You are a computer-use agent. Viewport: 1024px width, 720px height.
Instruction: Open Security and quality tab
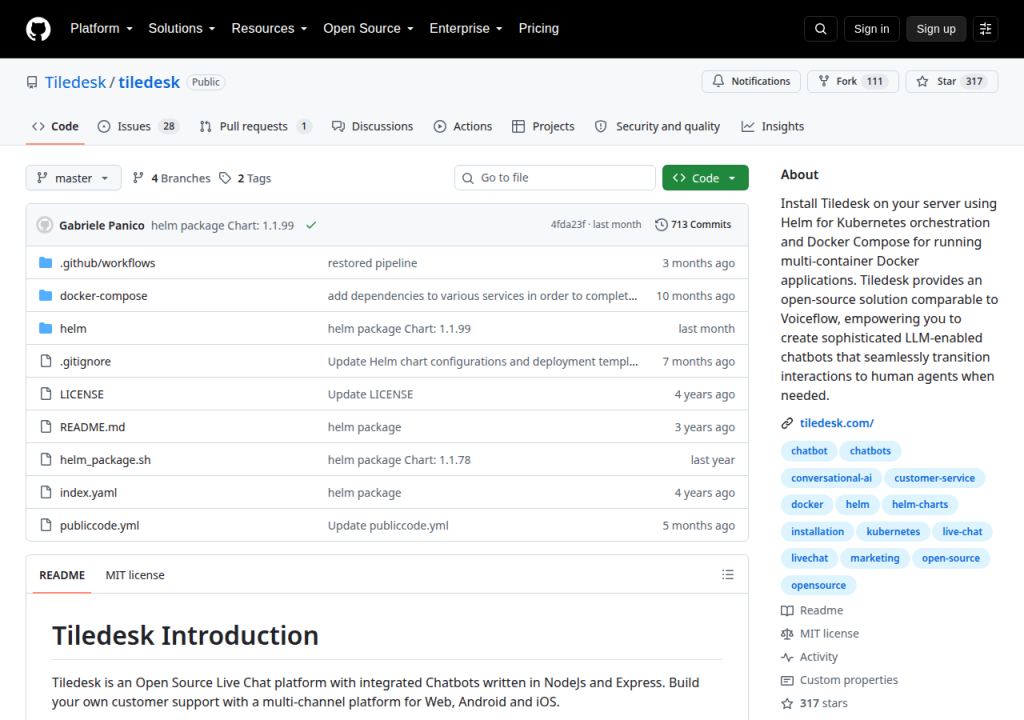pos(658,127)
